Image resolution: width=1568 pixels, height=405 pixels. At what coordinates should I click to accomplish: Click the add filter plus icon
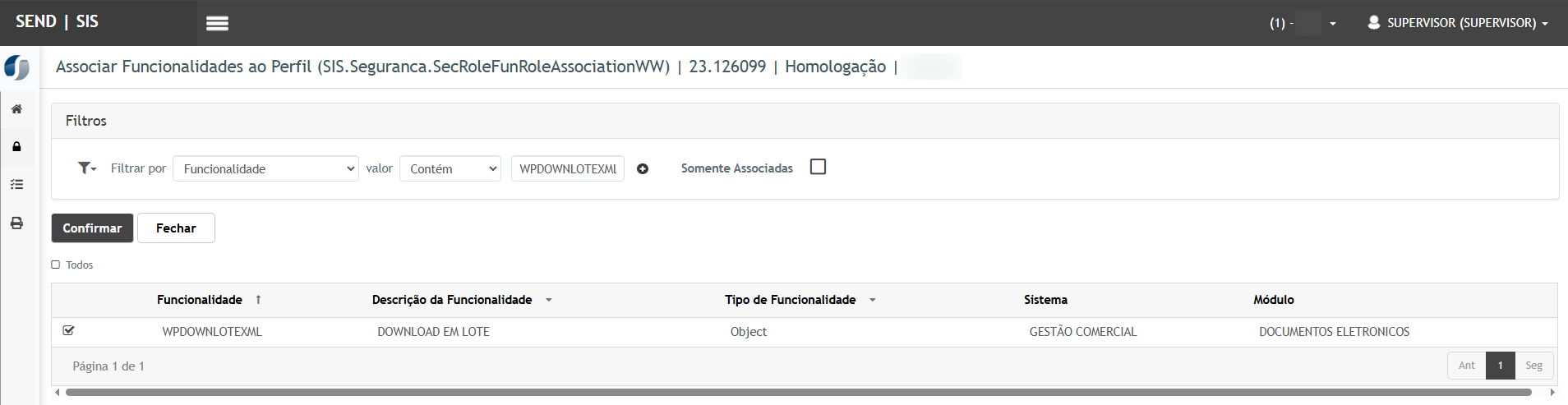[643, 169]
